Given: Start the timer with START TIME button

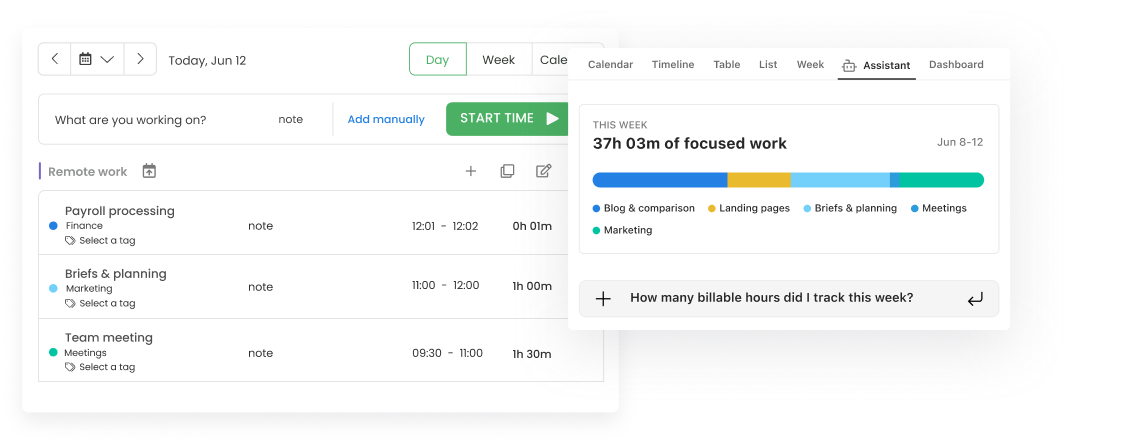Looking at the screenshot, I should pyautogui.click(x=508, y=119).
